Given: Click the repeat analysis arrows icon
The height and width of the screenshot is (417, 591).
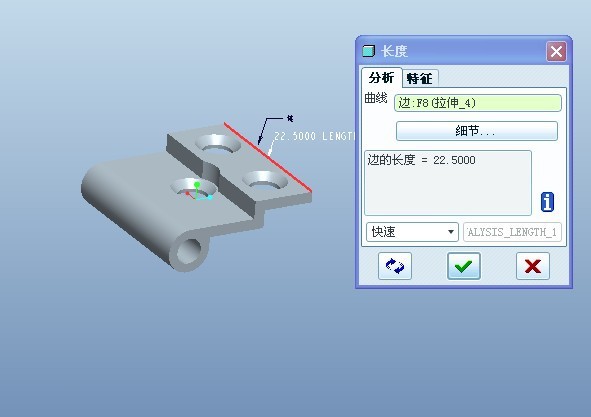Looking at the screenshot, I should (x=395, y=266).
